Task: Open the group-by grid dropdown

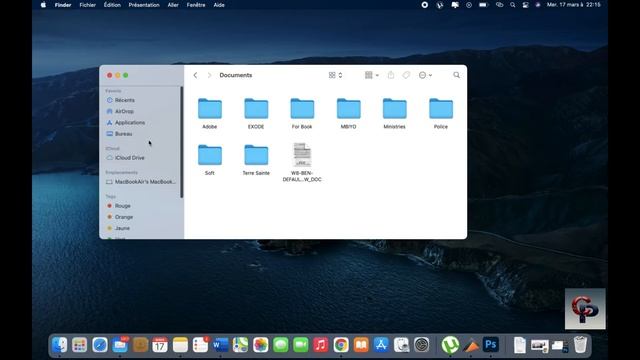Action: coord(371,75)
